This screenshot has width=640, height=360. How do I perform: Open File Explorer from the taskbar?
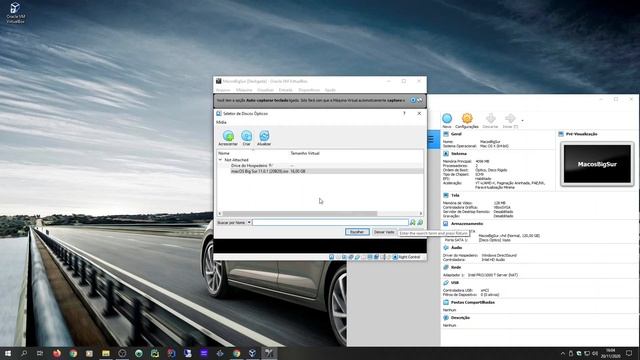106,353
